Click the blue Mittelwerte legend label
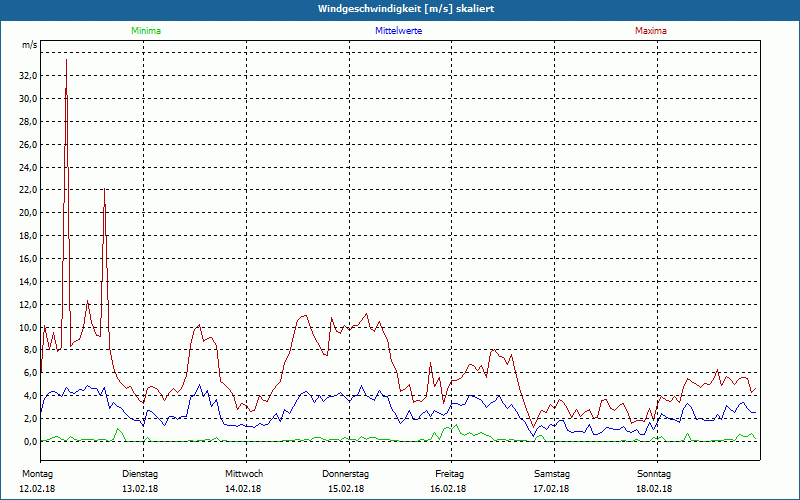The width and height of the screenshot is (800, 500). point(398,31)
